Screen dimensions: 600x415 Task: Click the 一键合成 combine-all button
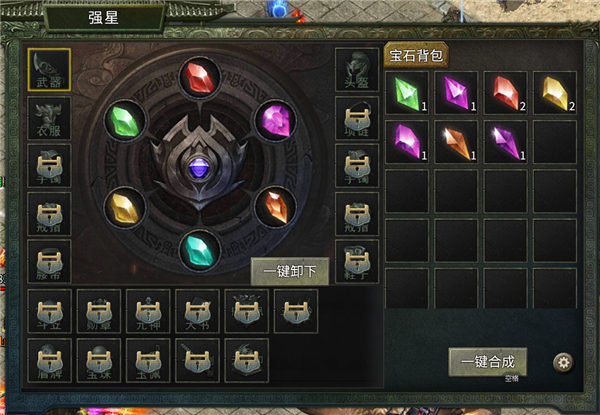488,362
